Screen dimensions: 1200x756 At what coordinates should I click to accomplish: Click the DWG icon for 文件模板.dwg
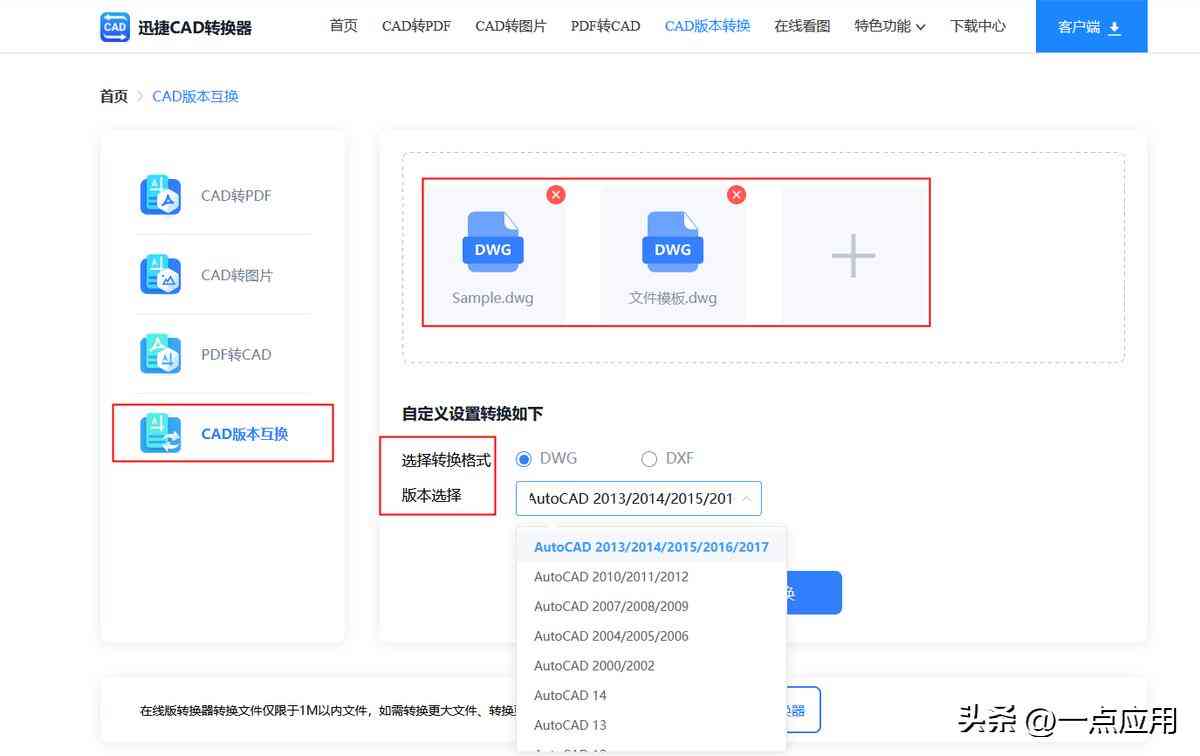[671, 240]
